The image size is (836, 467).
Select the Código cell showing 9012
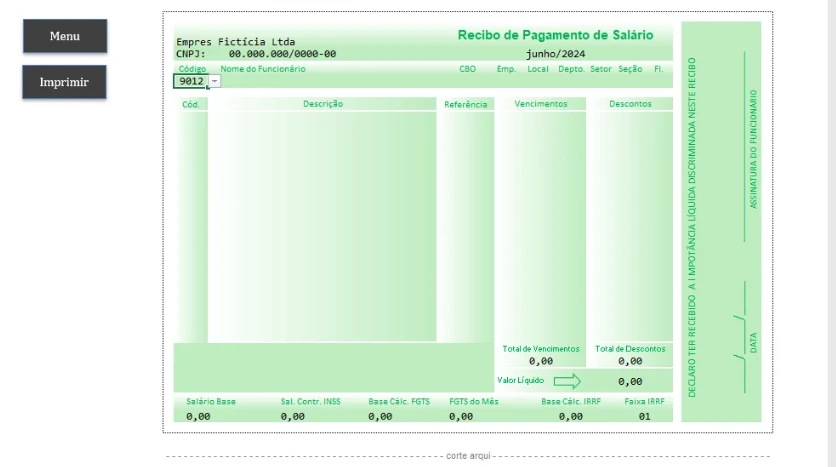190,81
